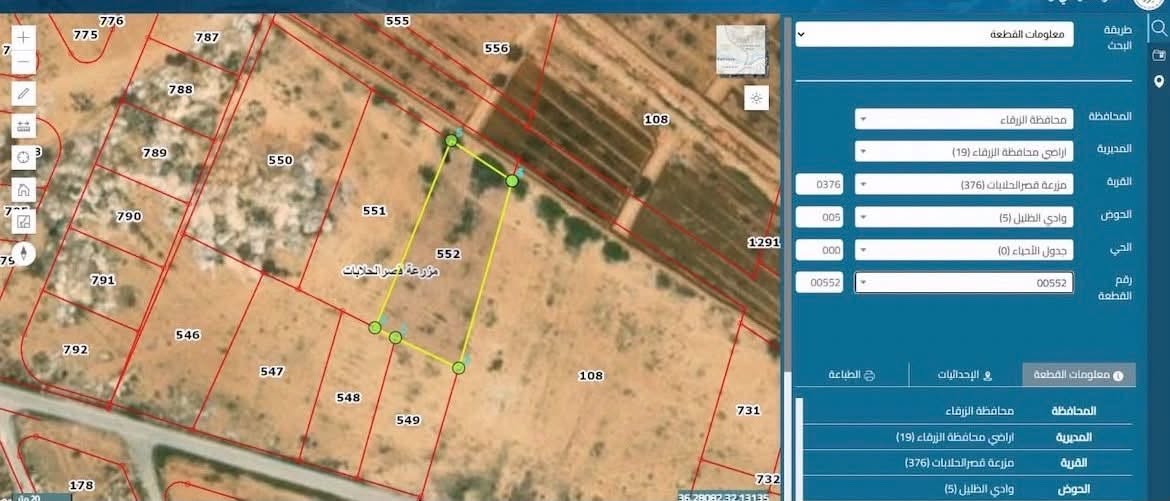Open the الحي neighborhood dropdown
1170x501 pixels.
coord(964,250)
